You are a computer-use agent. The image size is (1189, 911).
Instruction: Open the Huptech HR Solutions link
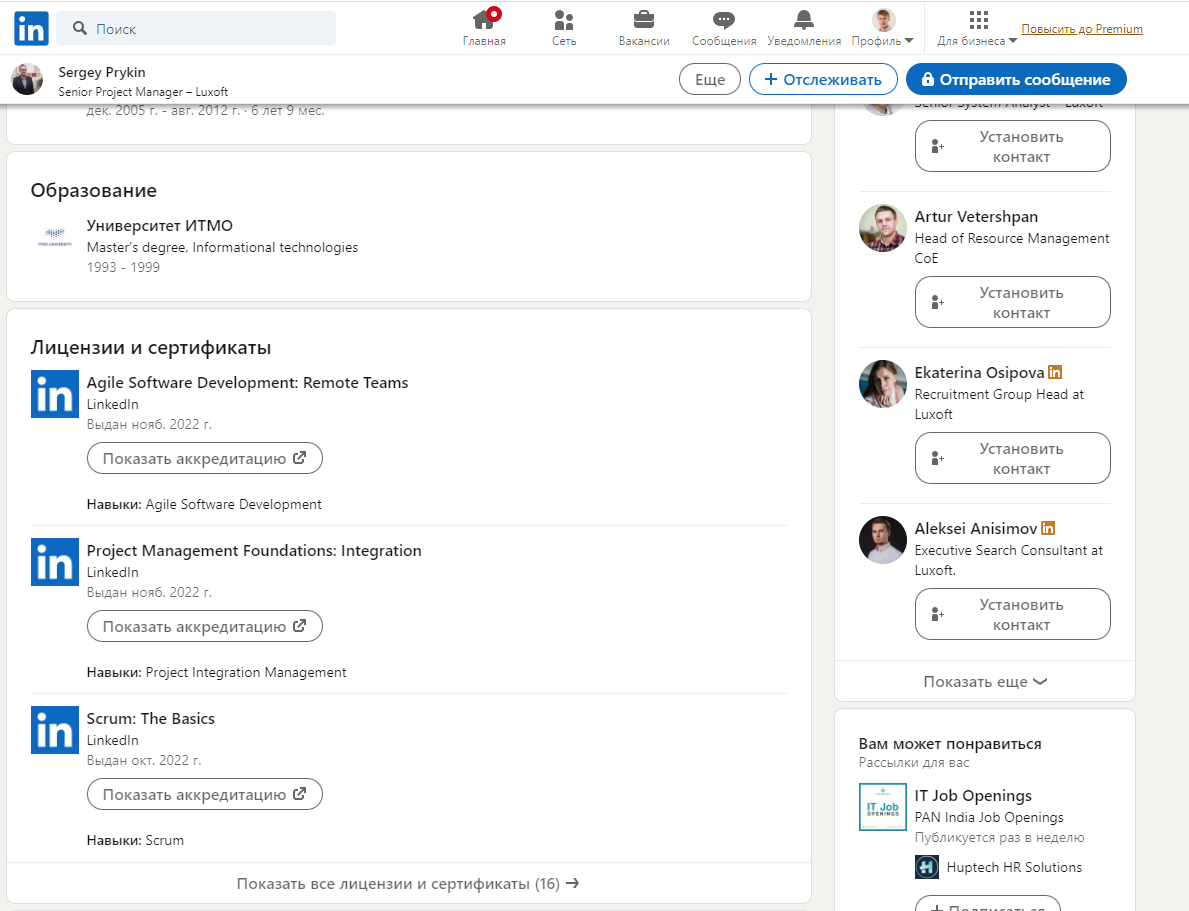[1014, 867]
